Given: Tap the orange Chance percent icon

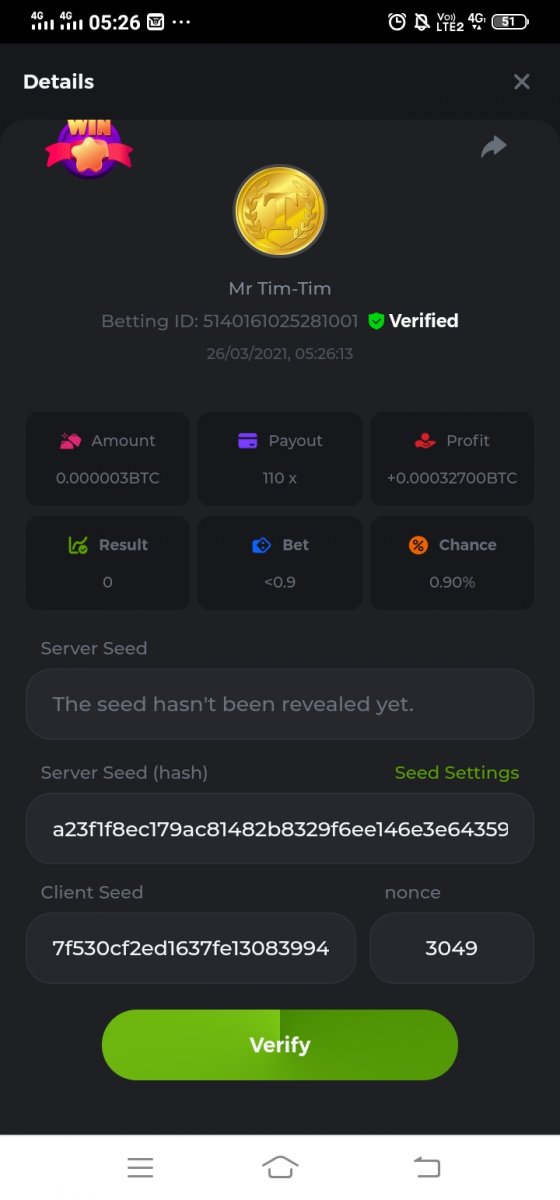Looking at the screenshot, I should pos(419,545).
